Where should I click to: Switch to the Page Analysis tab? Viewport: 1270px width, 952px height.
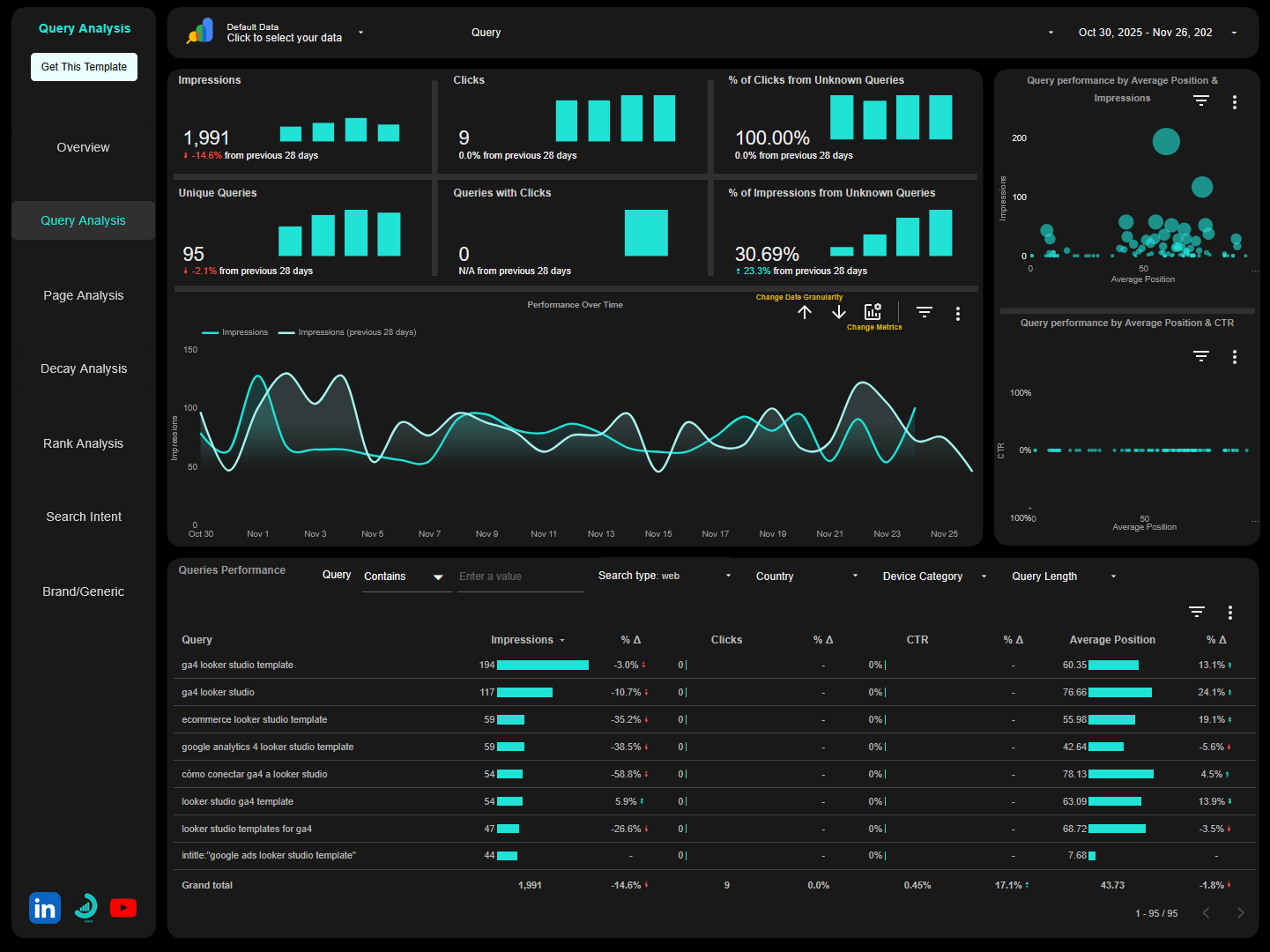pos(83,295)
